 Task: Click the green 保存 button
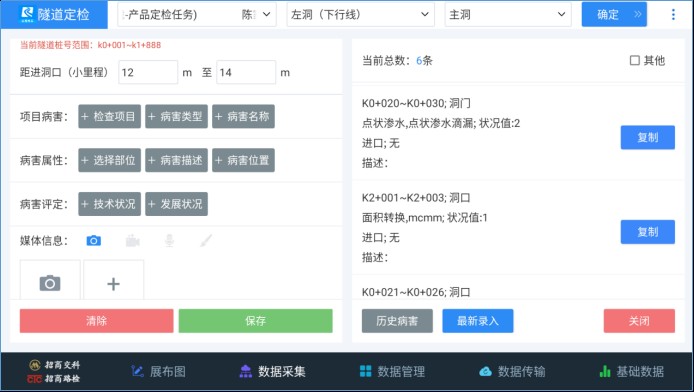(255, 321)
